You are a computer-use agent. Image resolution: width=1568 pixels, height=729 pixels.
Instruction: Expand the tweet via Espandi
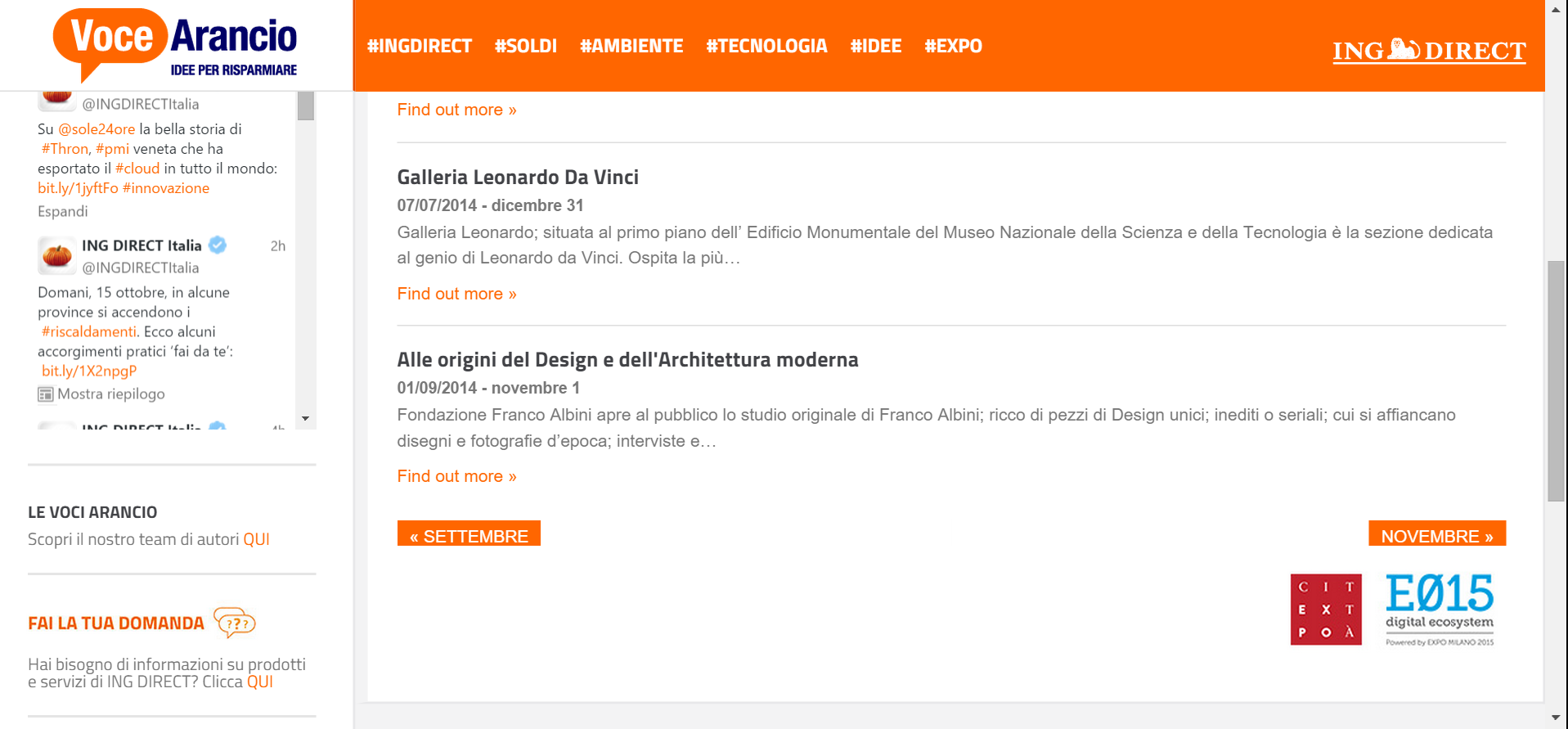click(x=63, y=211)
